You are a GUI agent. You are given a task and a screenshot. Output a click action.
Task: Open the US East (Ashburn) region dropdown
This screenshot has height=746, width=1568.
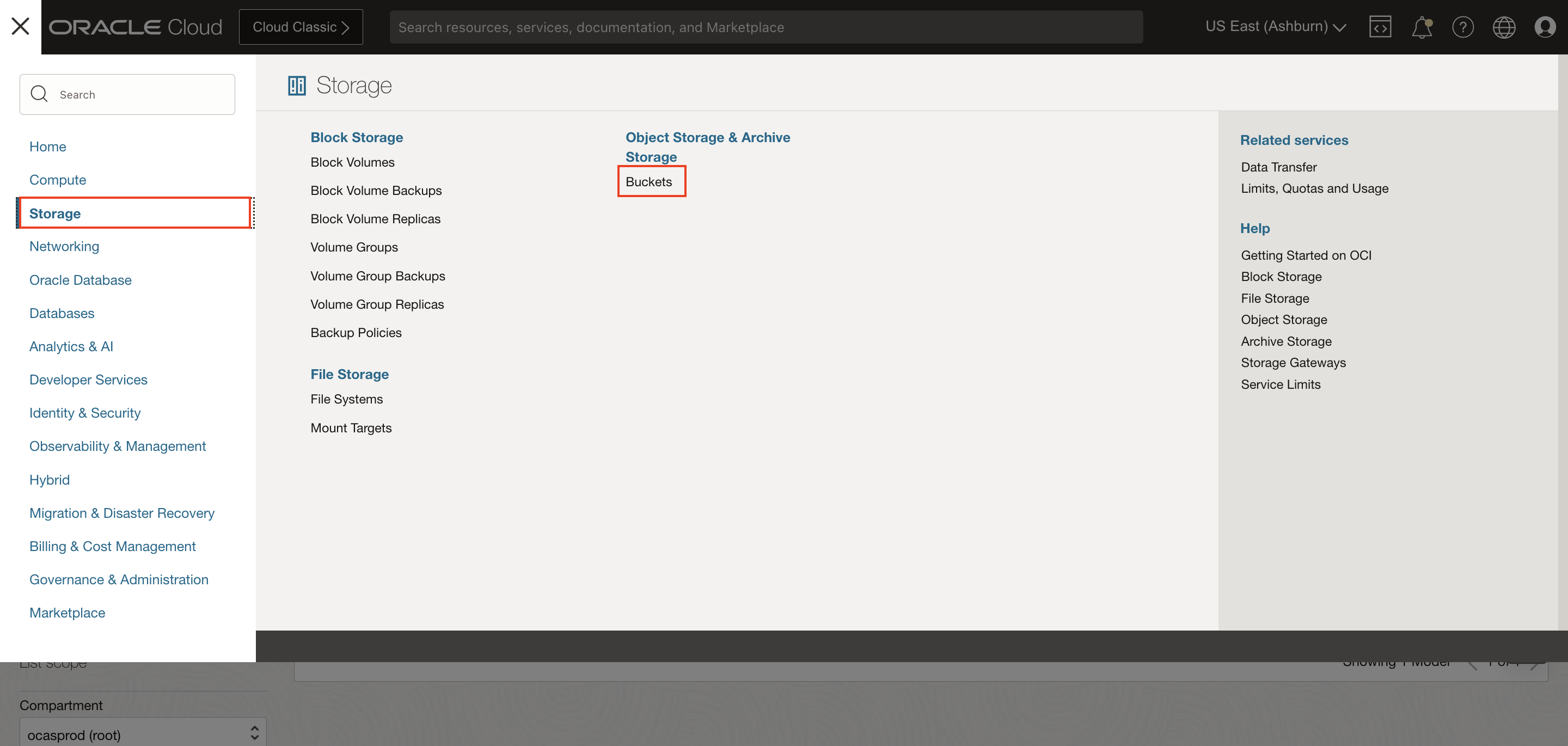pyautogui.click(x=1275, y=27)
